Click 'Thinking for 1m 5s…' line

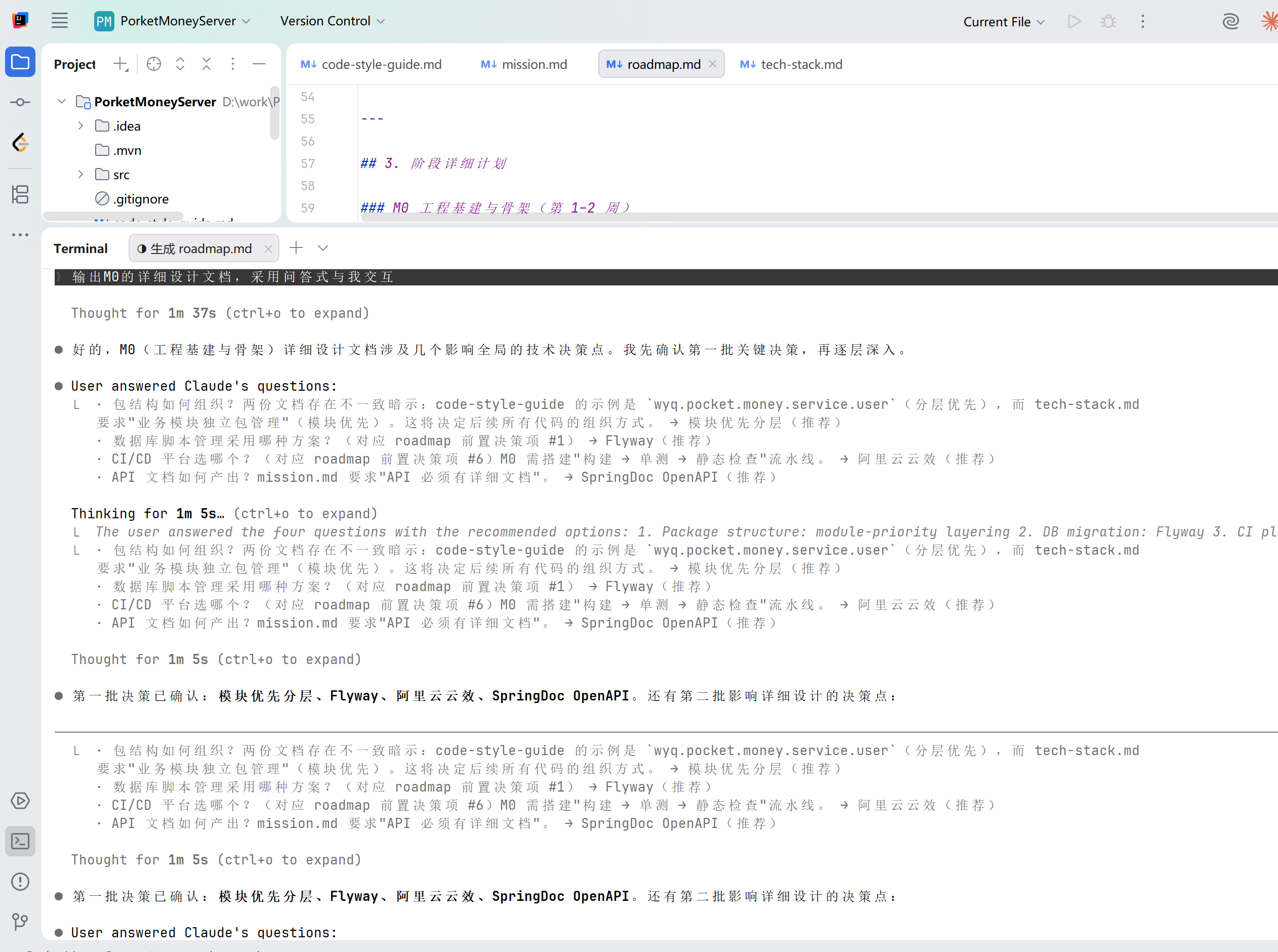[225, 514]
